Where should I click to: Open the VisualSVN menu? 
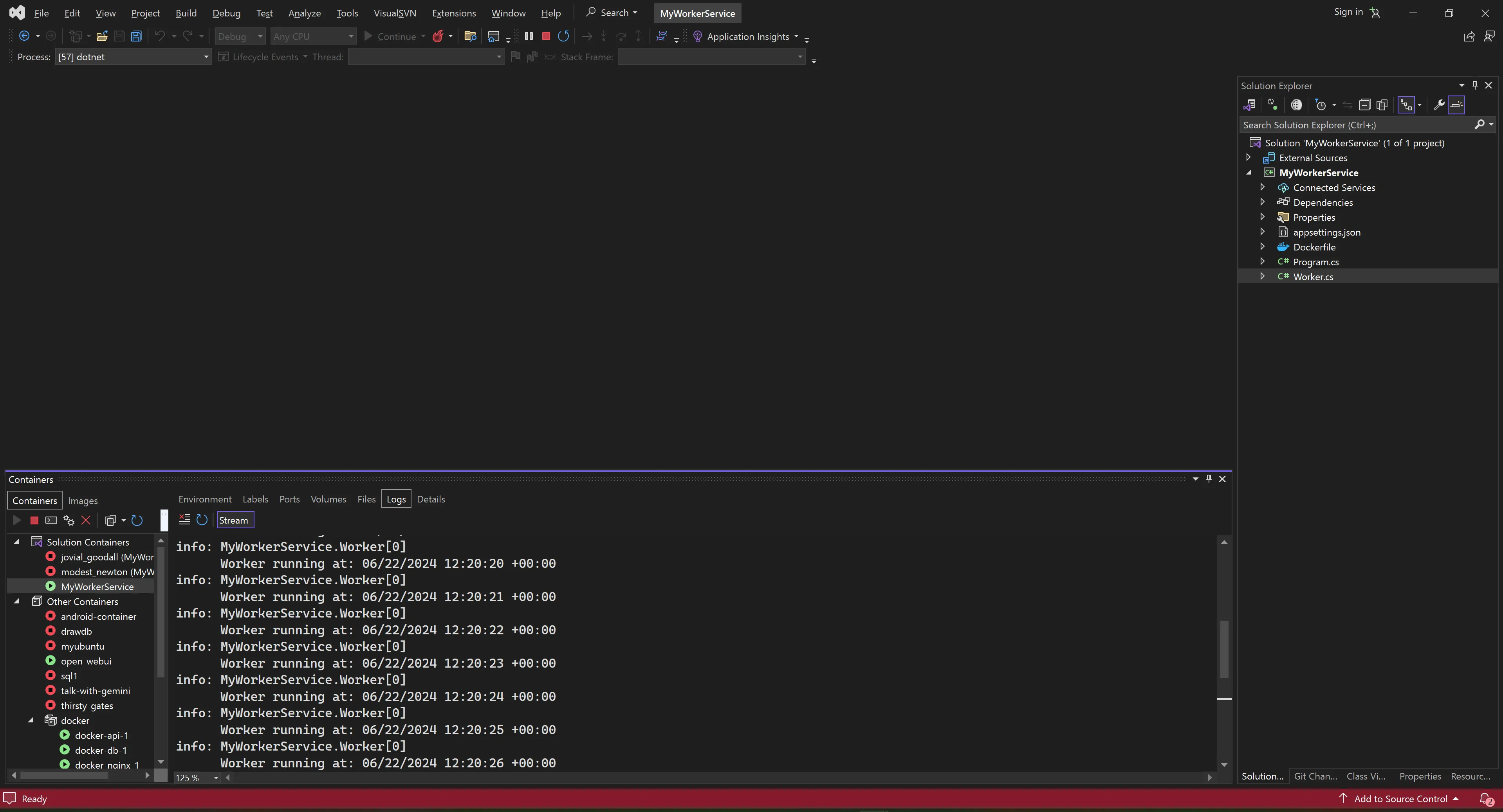click(x=395, y=13)
